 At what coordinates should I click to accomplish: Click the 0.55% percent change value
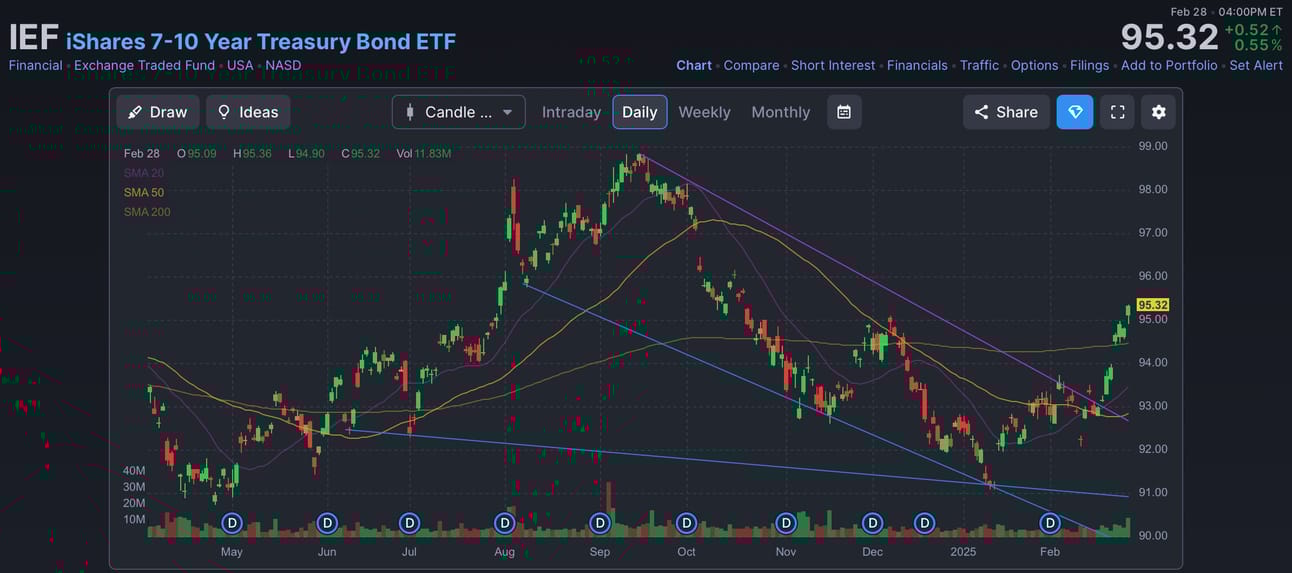pyautogui.click(x=1258, y=45)
